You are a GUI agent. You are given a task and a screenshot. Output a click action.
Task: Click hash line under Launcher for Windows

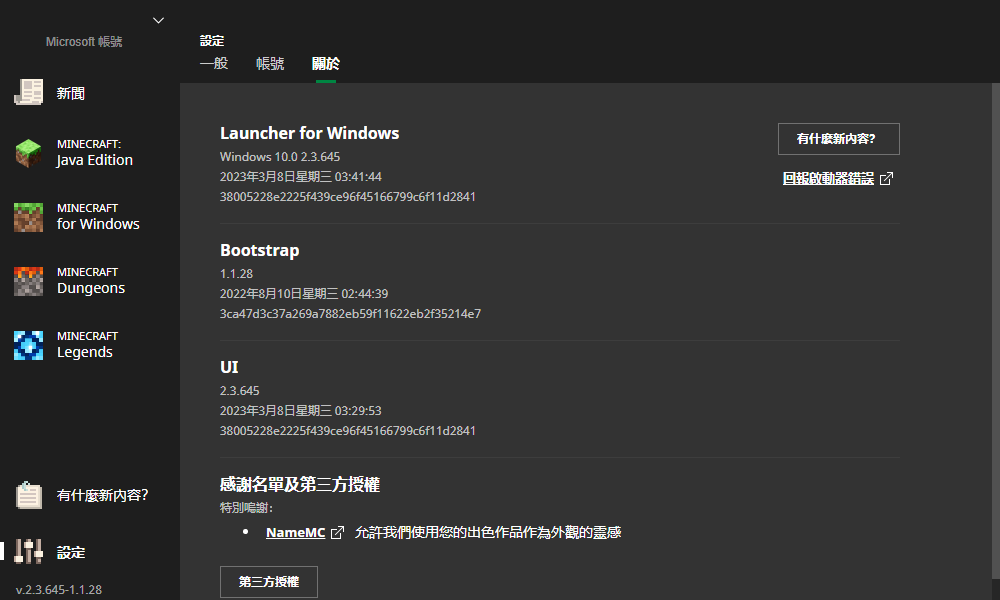coord(348,196)
